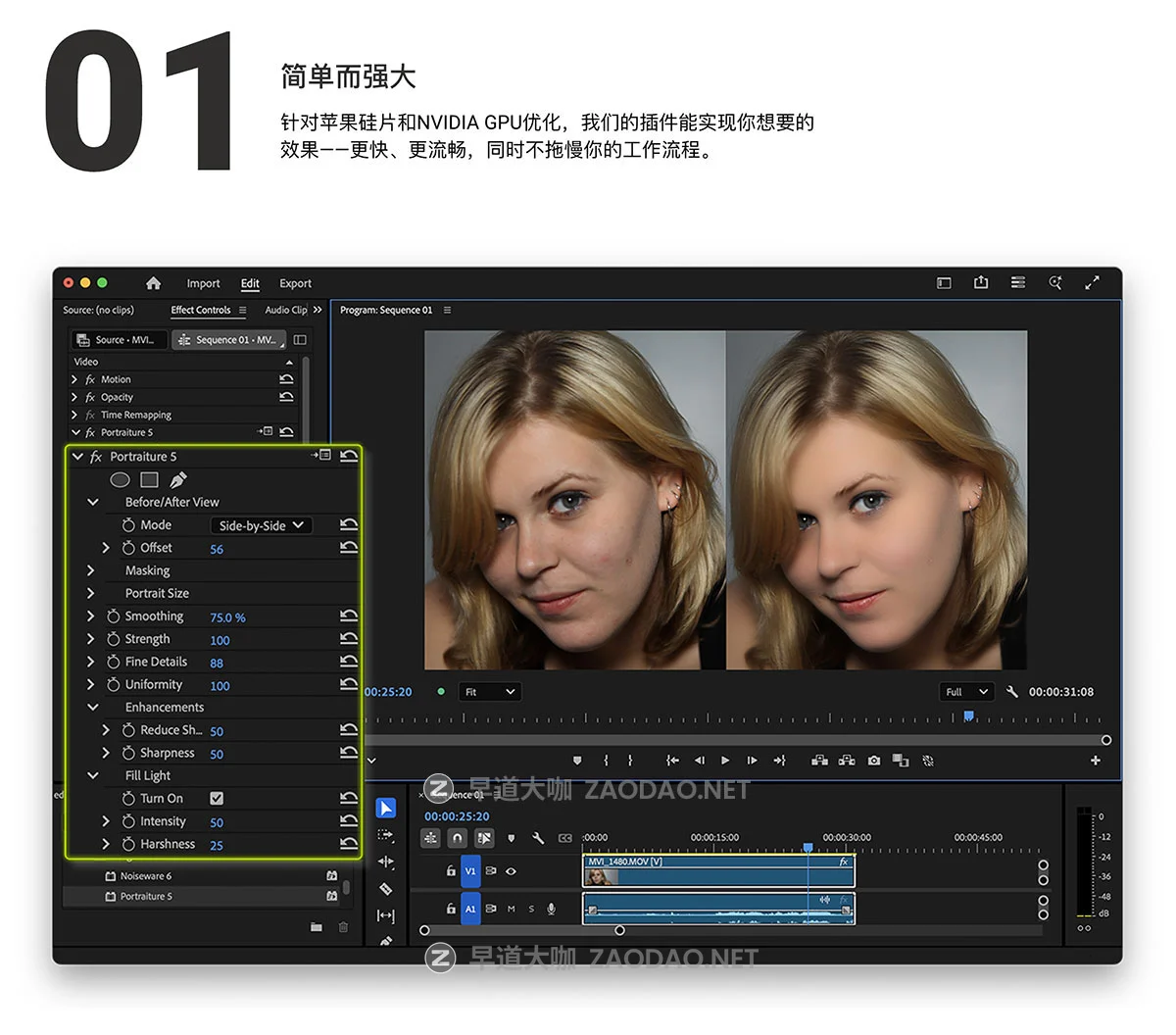The image size is (1176, 1035).
Task: Select the Ripple Edit tool
Action: (386, 862)
